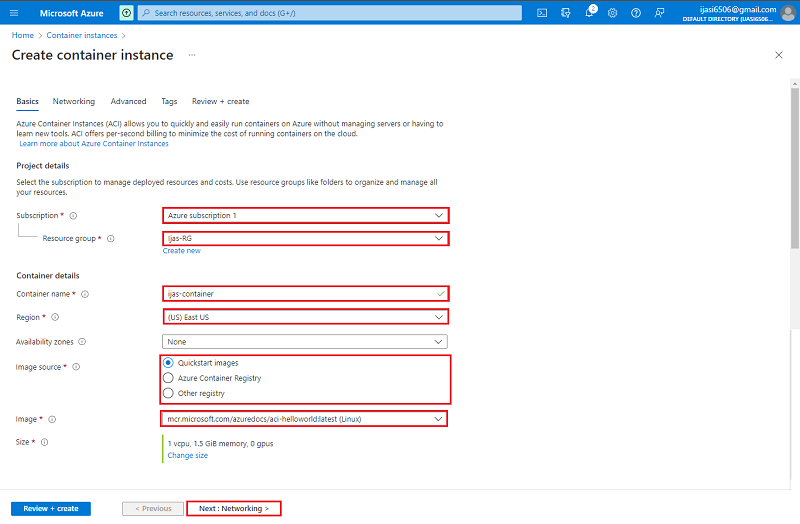The image size is (800, 524).
Task: Focus the search resources box
Action: [330, 13]
